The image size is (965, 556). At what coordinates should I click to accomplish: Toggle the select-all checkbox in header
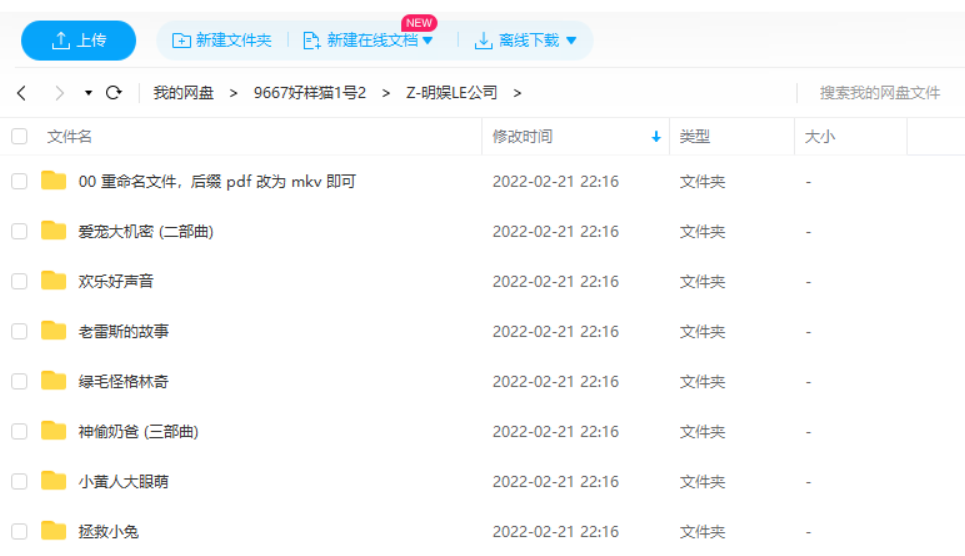click(x=19, y=137)
